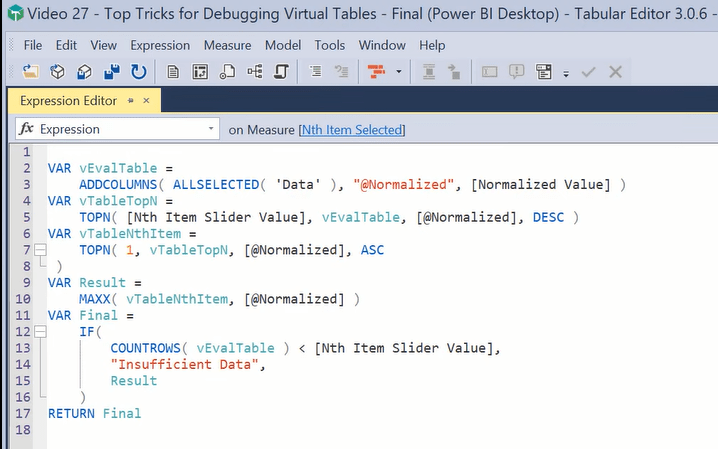Viewport: 718px width, 449px height.
Task: Click the new DAX script document icon
Action: click(173, 72)
